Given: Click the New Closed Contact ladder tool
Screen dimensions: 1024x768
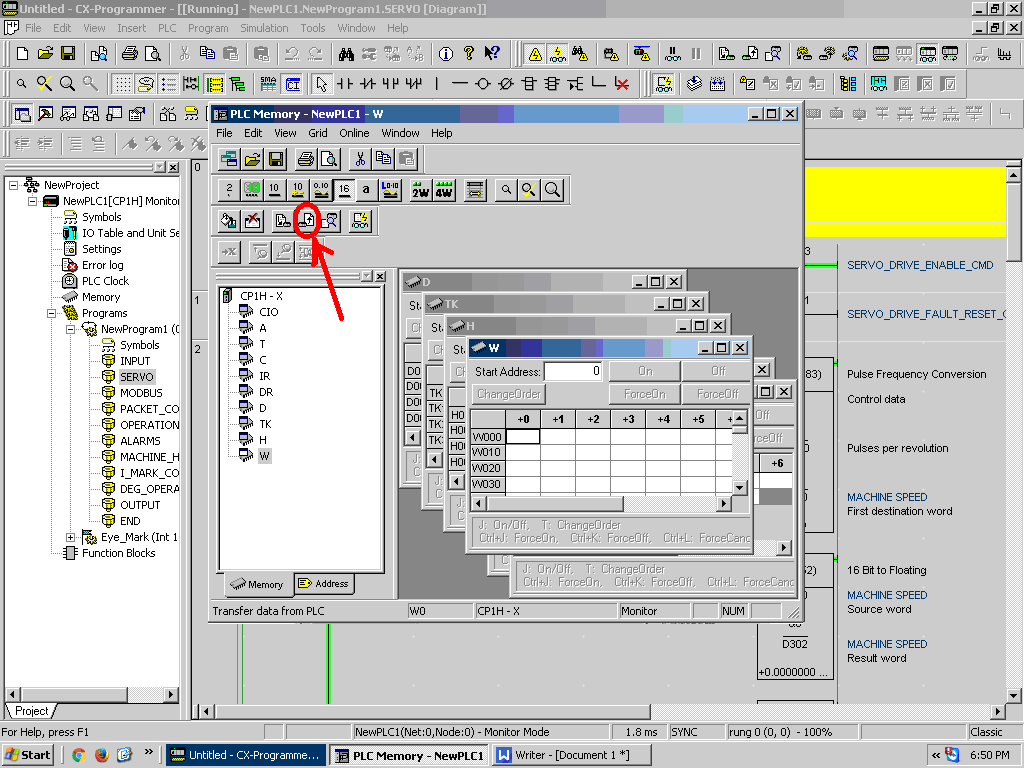Looking at the screenshot, I should (x=368, y=84).
